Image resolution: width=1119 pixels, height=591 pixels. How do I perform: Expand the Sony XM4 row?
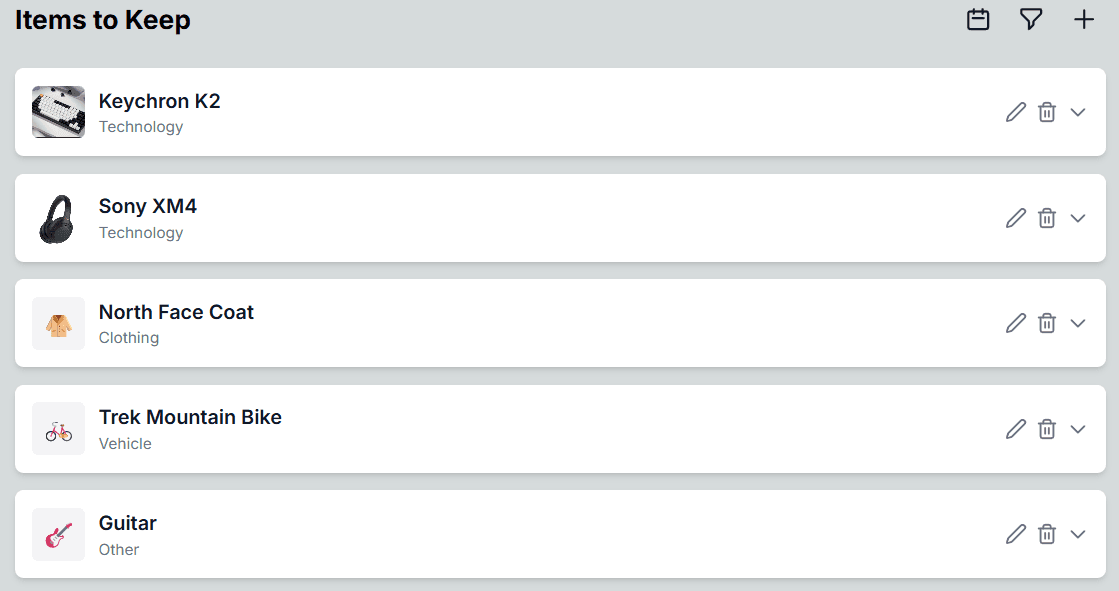coord(1078,218)
